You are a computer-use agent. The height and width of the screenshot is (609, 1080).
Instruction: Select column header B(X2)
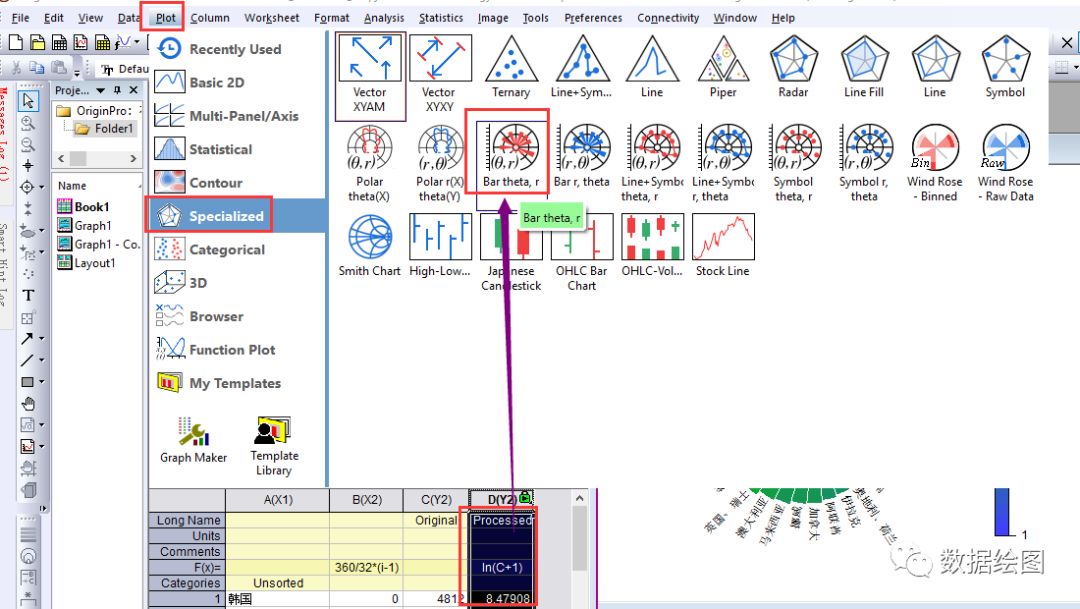(x=366, y=499)
